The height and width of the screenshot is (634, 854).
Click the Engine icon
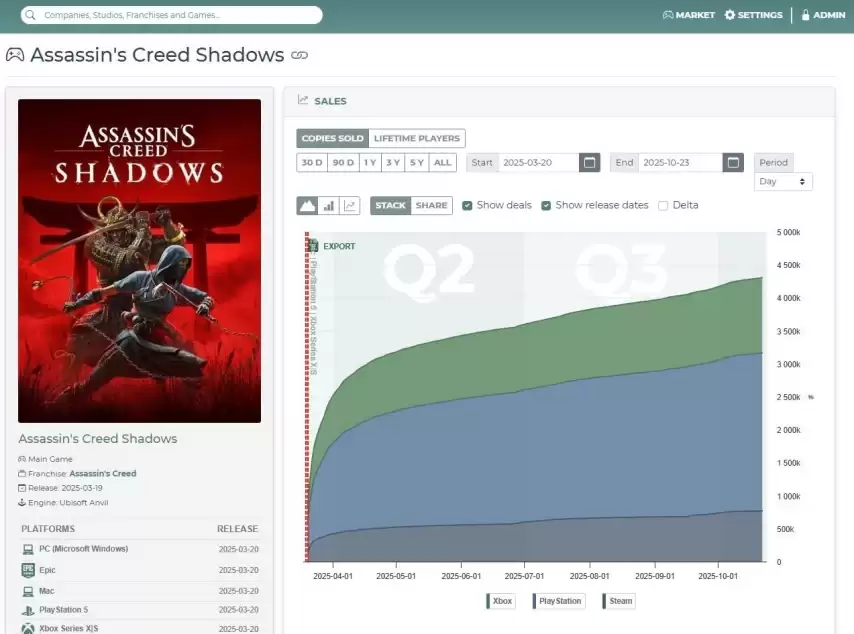(22, 502)
